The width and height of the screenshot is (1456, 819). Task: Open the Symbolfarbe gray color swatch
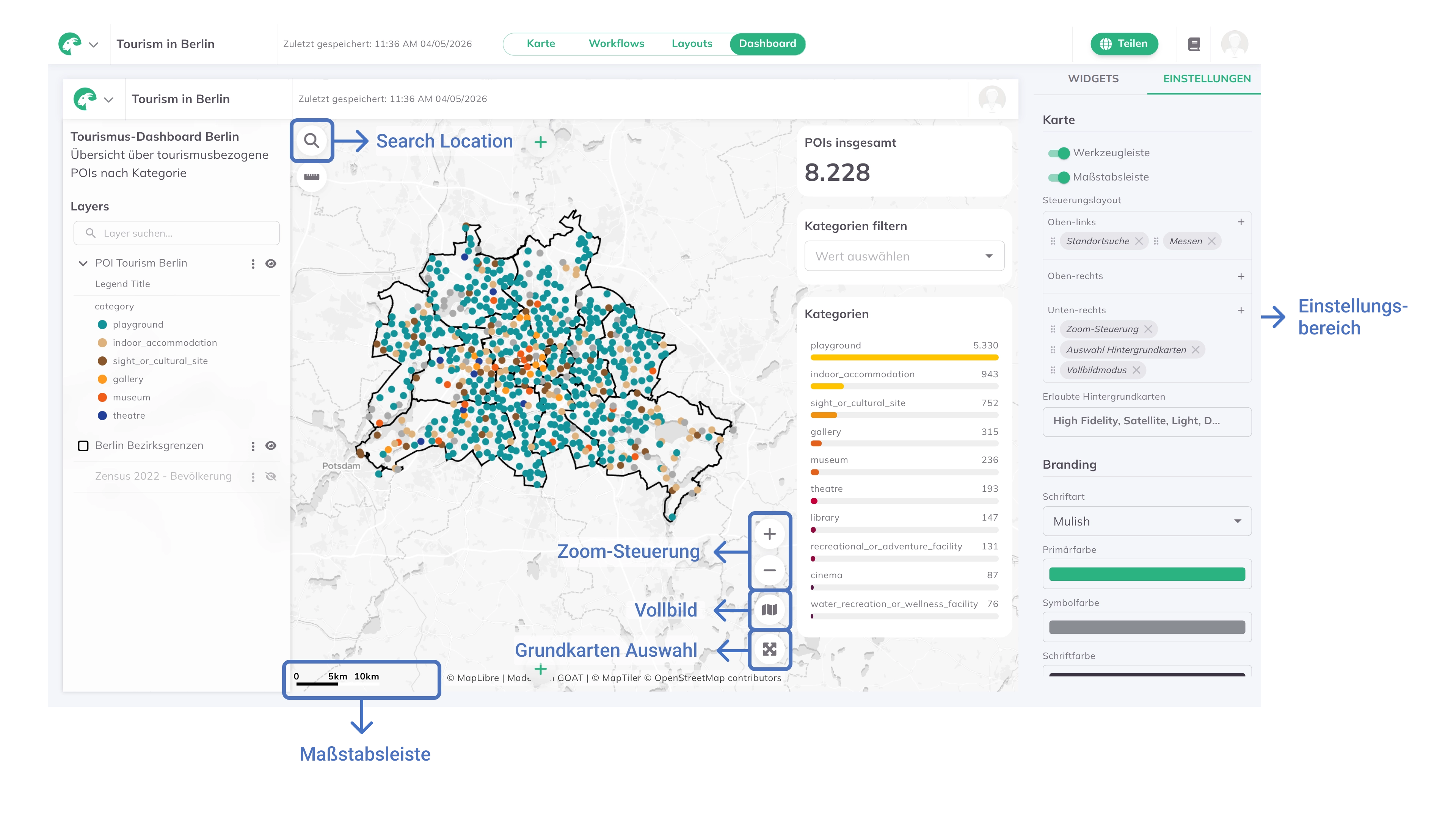[x=1146, y=628]
